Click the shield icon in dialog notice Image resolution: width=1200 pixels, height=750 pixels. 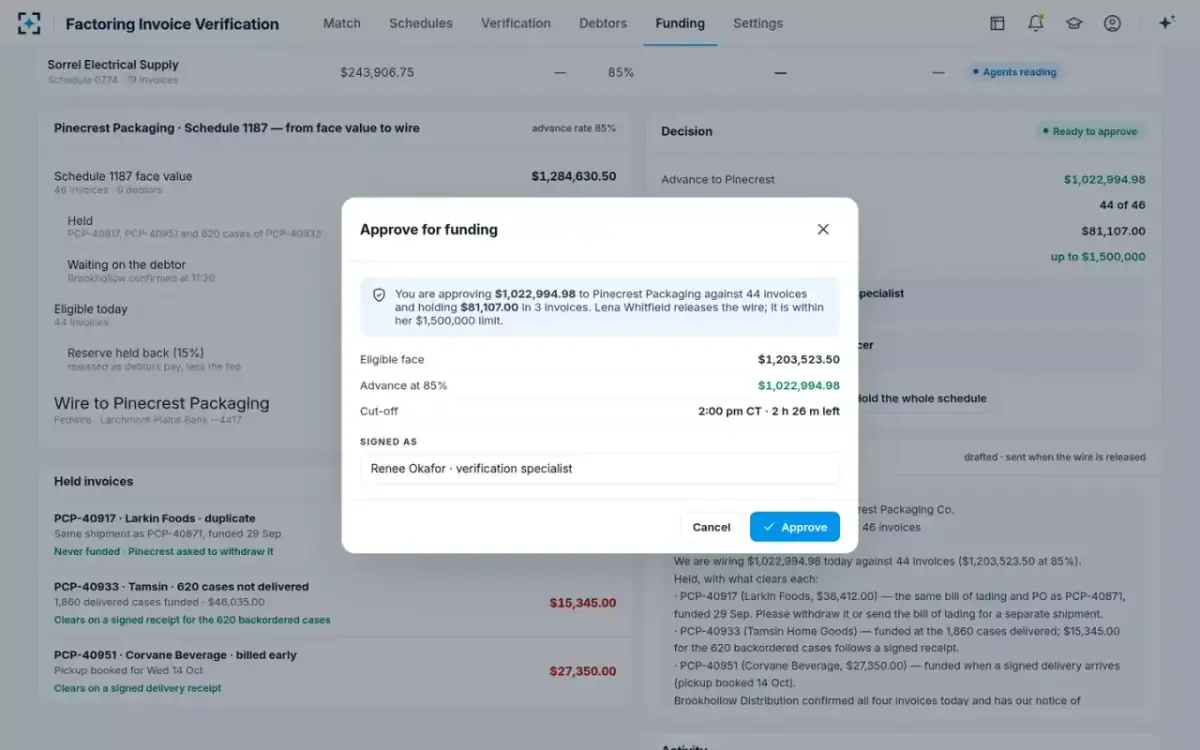(379, 295)
